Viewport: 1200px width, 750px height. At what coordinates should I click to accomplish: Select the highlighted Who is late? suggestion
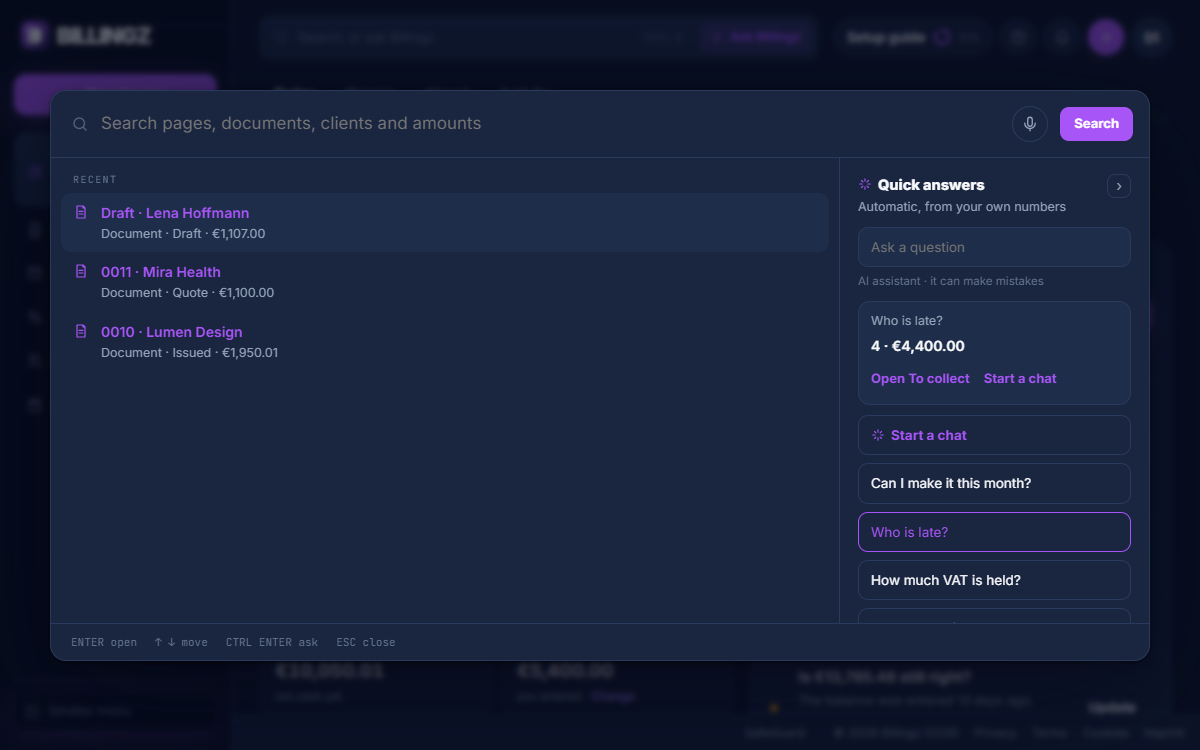coord(994,532)
